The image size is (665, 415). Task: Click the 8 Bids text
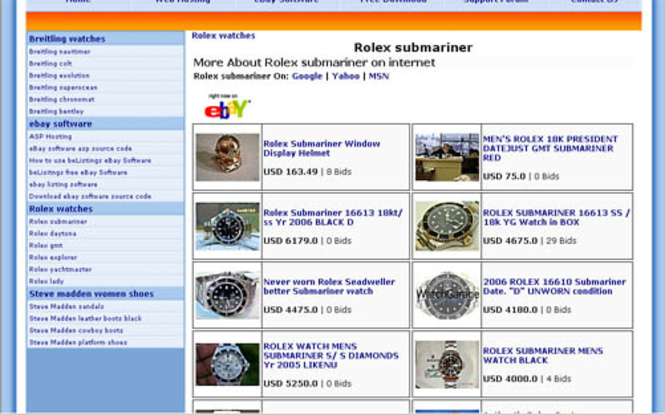[x=338, y=172]
